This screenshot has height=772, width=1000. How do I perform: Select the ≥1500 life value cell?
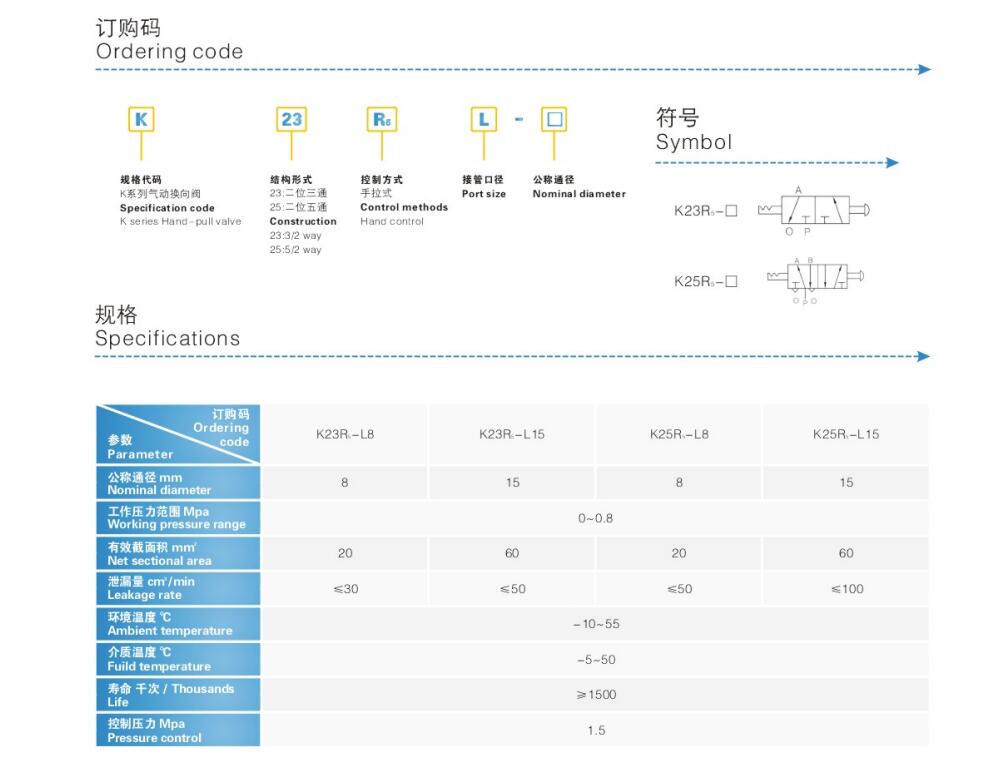[595, 695]
